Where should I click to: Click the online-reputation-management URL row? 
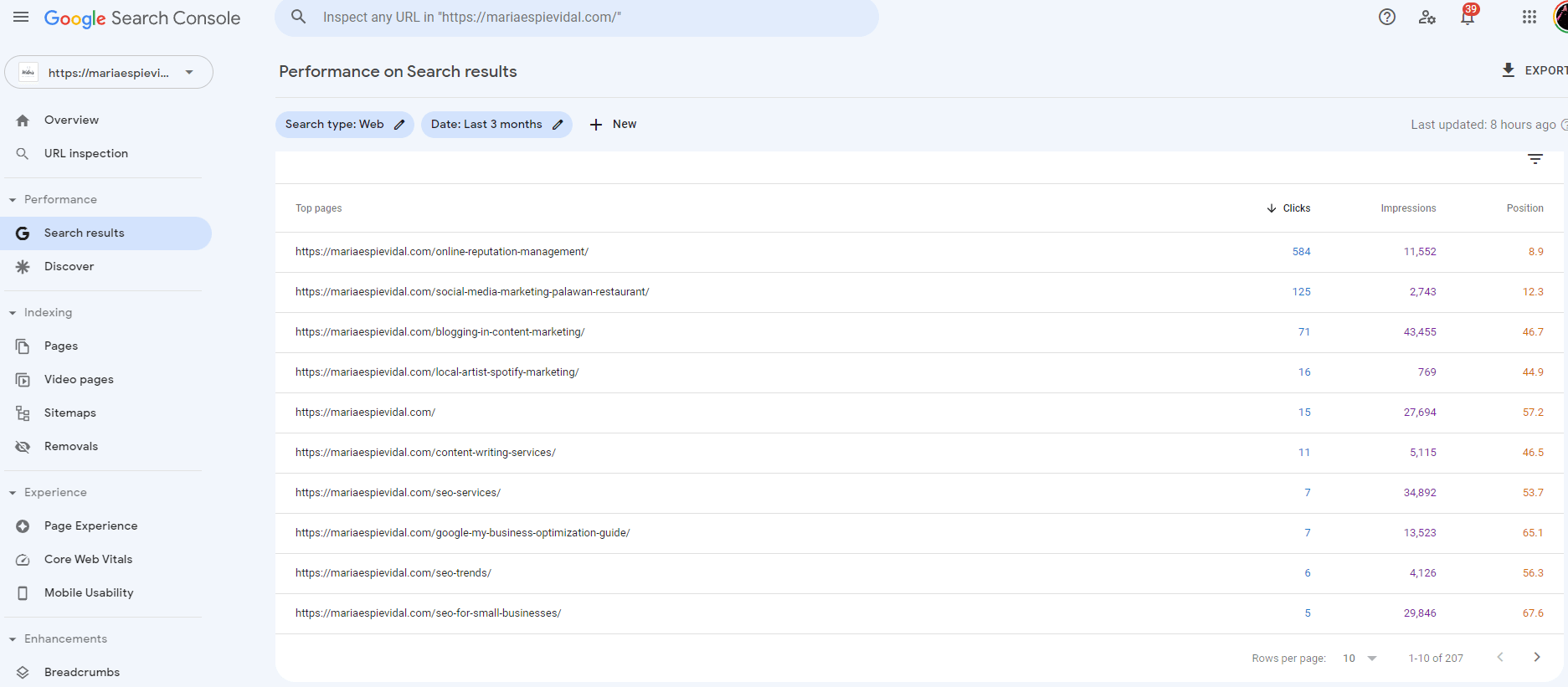pos(919,252)
